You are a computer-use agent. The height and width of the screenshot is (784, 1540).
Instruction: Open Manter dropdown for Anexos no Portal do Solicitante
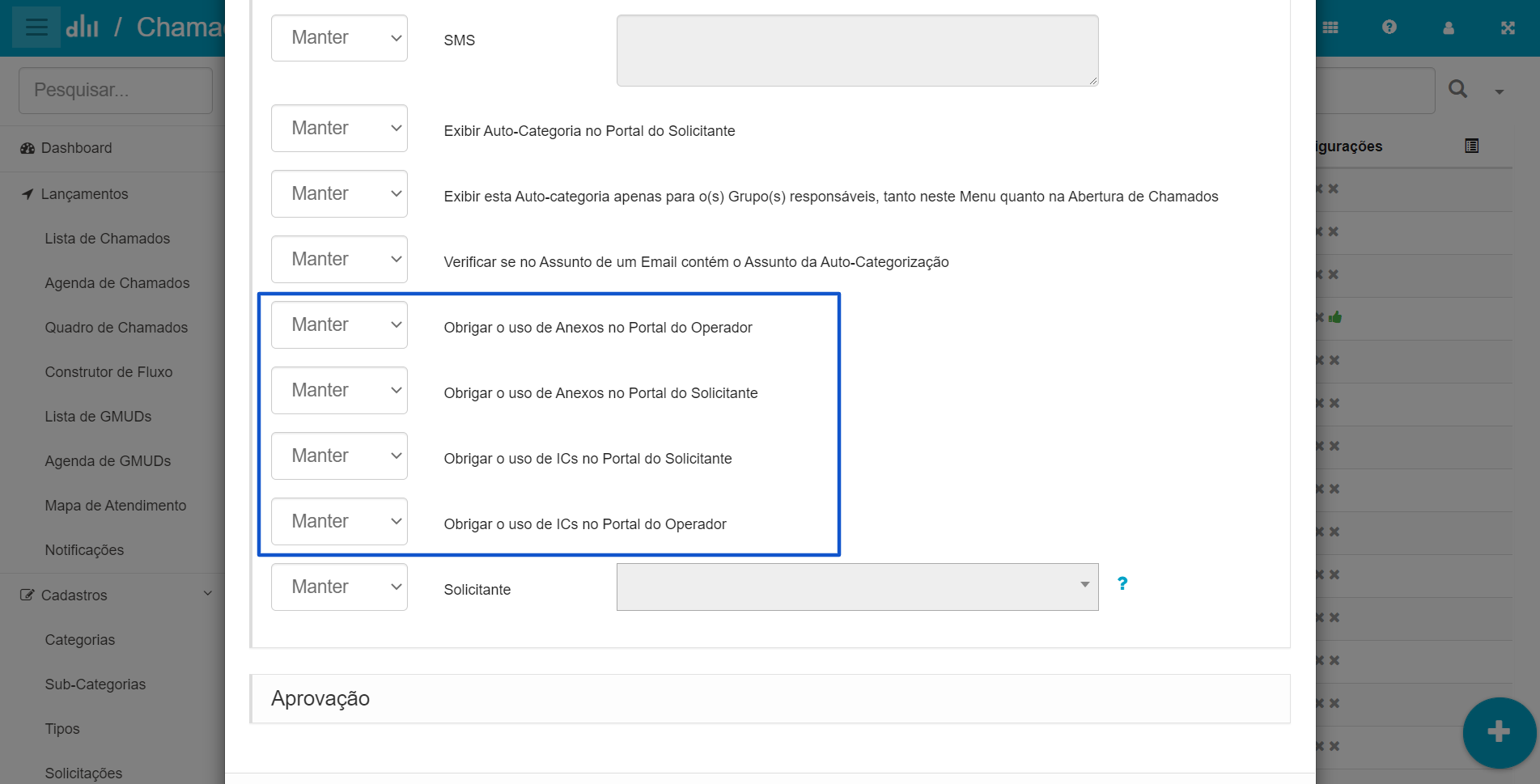339,390
